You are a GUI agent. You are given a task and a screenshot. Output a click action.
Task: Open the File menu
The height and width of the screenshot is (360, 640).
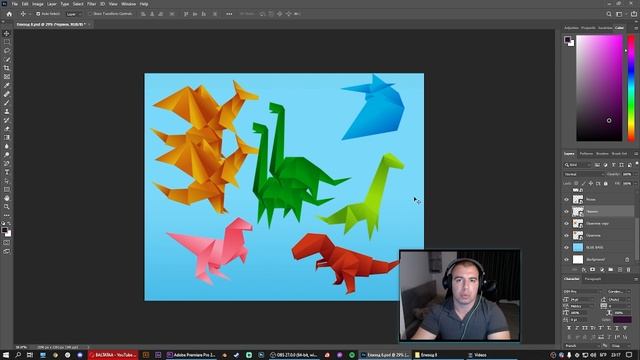(14, 4)
